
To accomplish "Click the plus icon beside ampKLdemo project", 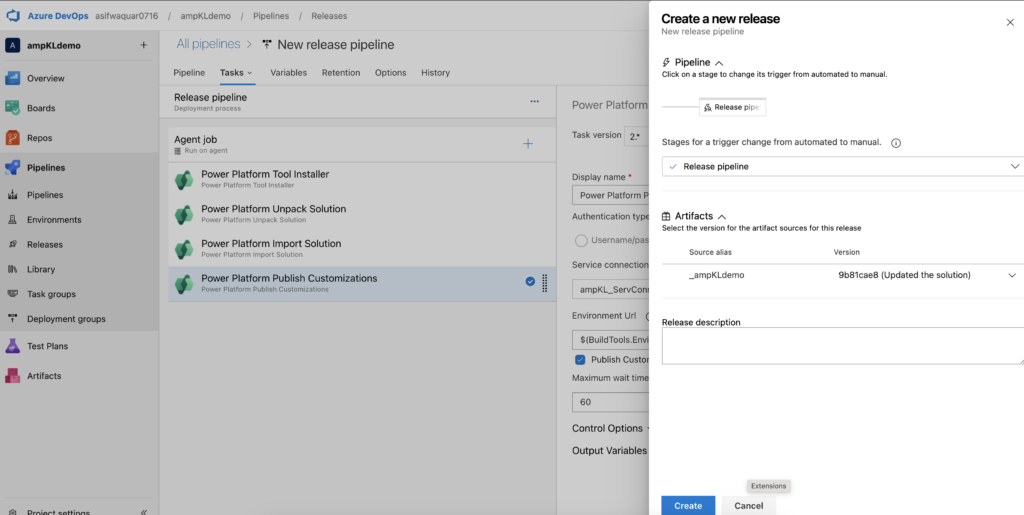I will click(x=144, y=46).
